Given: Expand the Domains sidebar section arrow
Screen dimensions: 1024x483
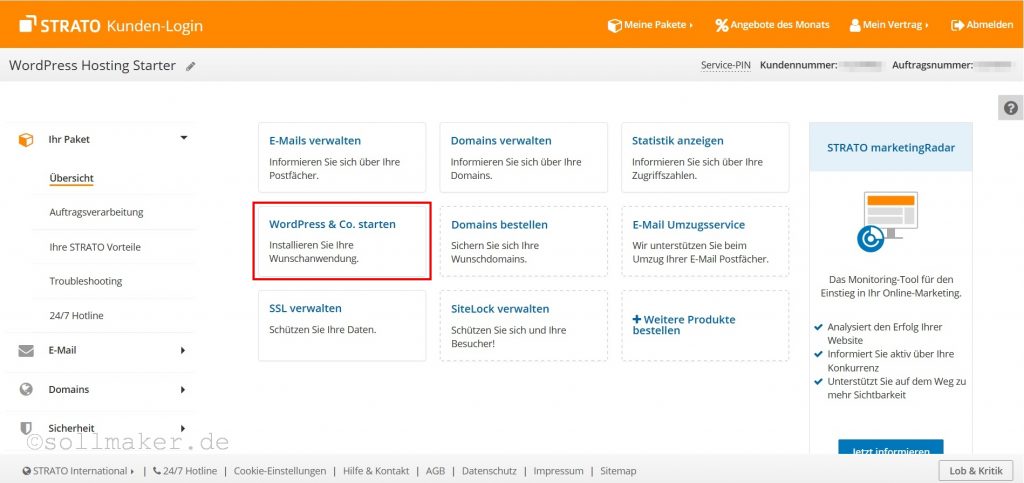Looking at the screenshot, I should [x=183, y=390].
